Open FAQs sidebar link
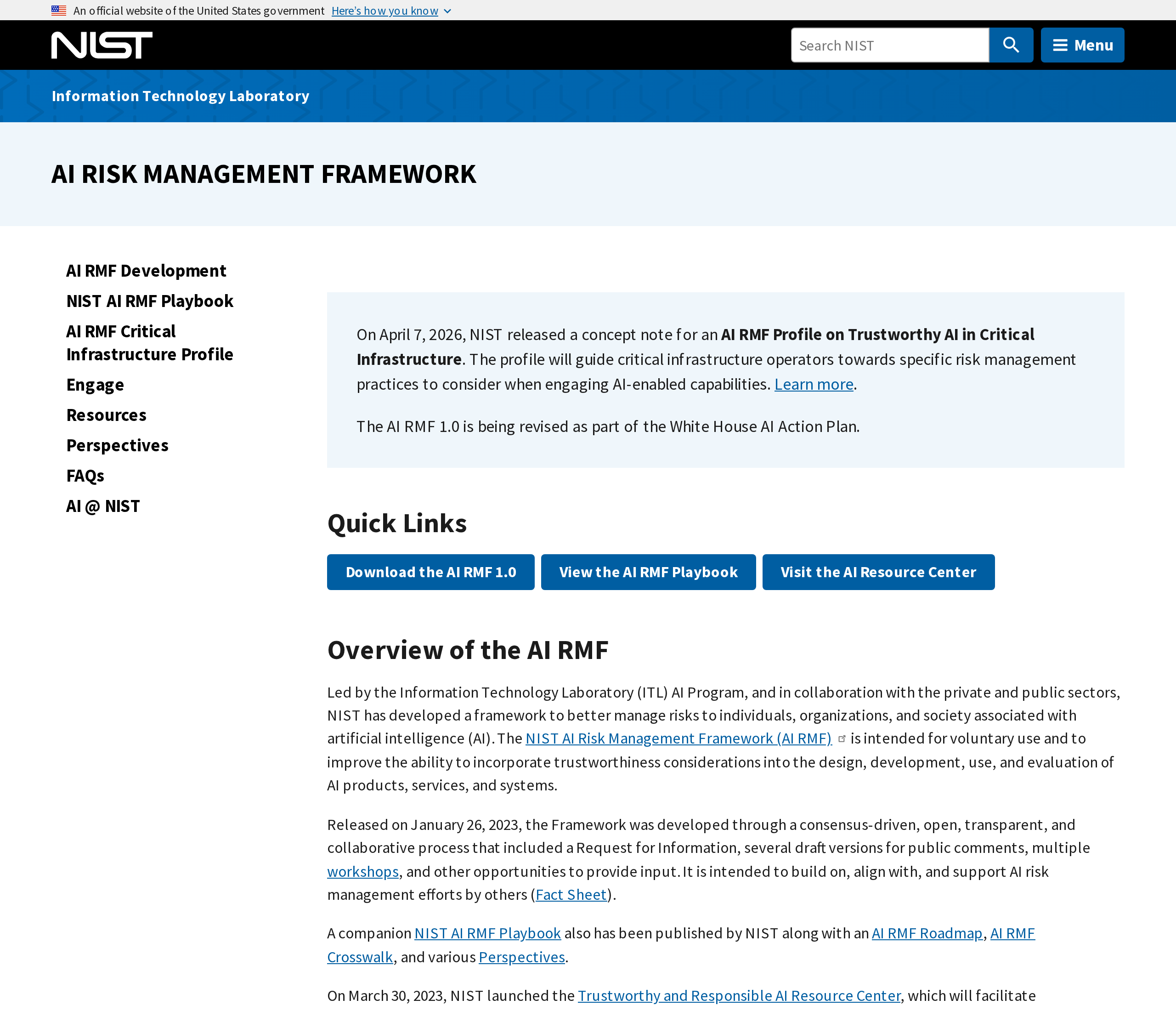Image resolution: width=1176 pixels, height=1011 pixels. click(85, 476)
